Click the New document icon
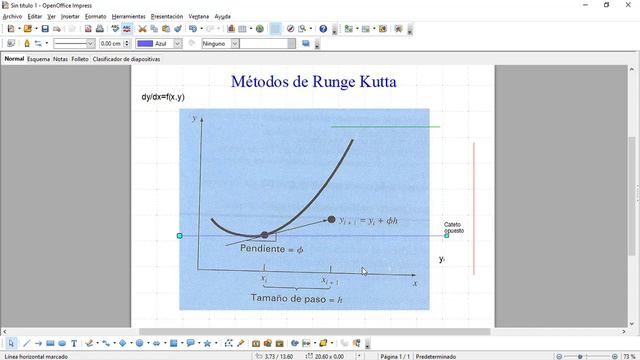The image size is (640, 360). [11, 29]
